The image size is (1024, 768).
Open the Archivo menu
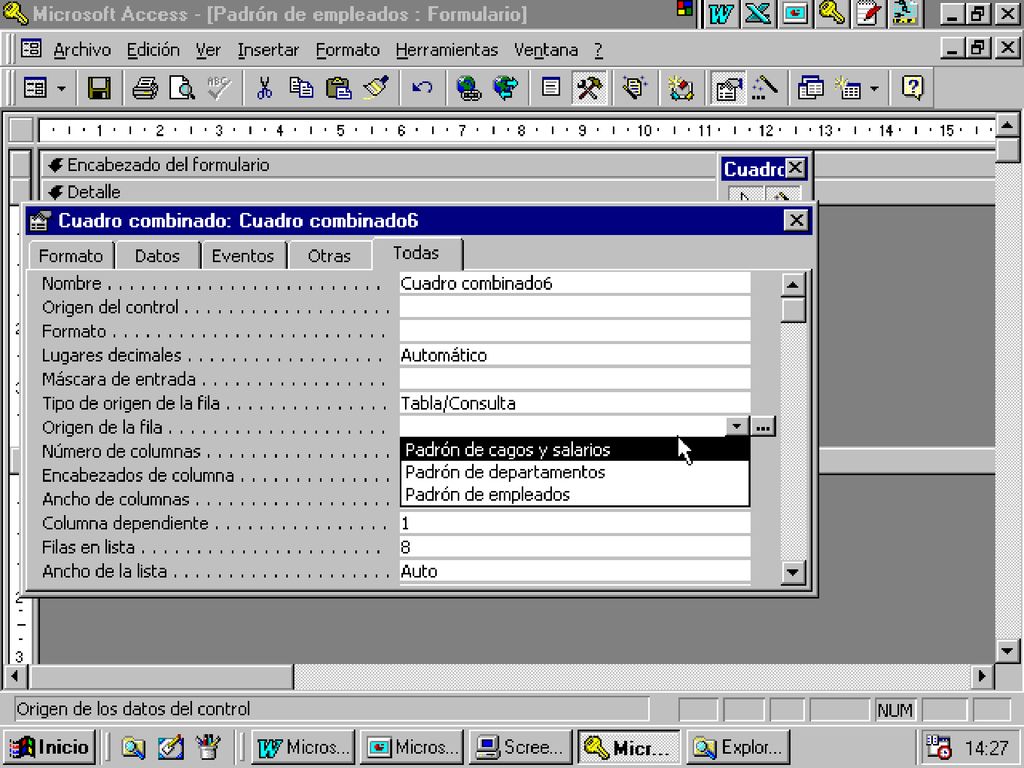(x=82, y=50)
